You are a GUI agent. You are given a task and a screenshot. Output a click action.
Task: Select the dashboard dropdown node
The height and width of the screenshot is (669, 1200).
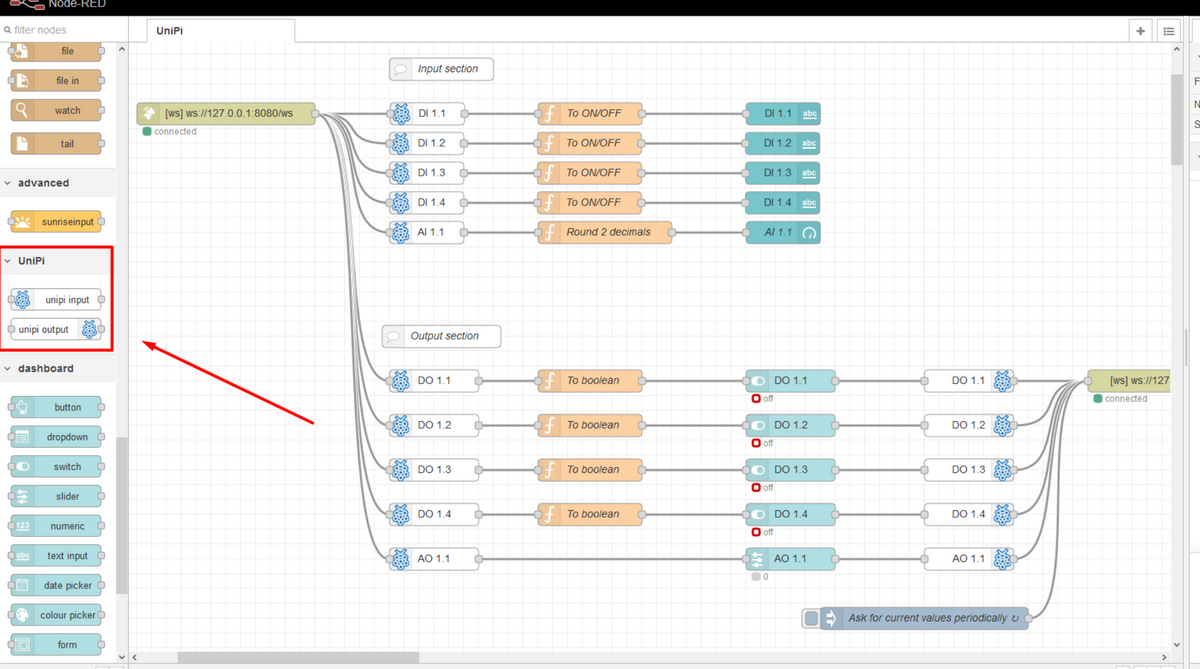click(56, 437)
